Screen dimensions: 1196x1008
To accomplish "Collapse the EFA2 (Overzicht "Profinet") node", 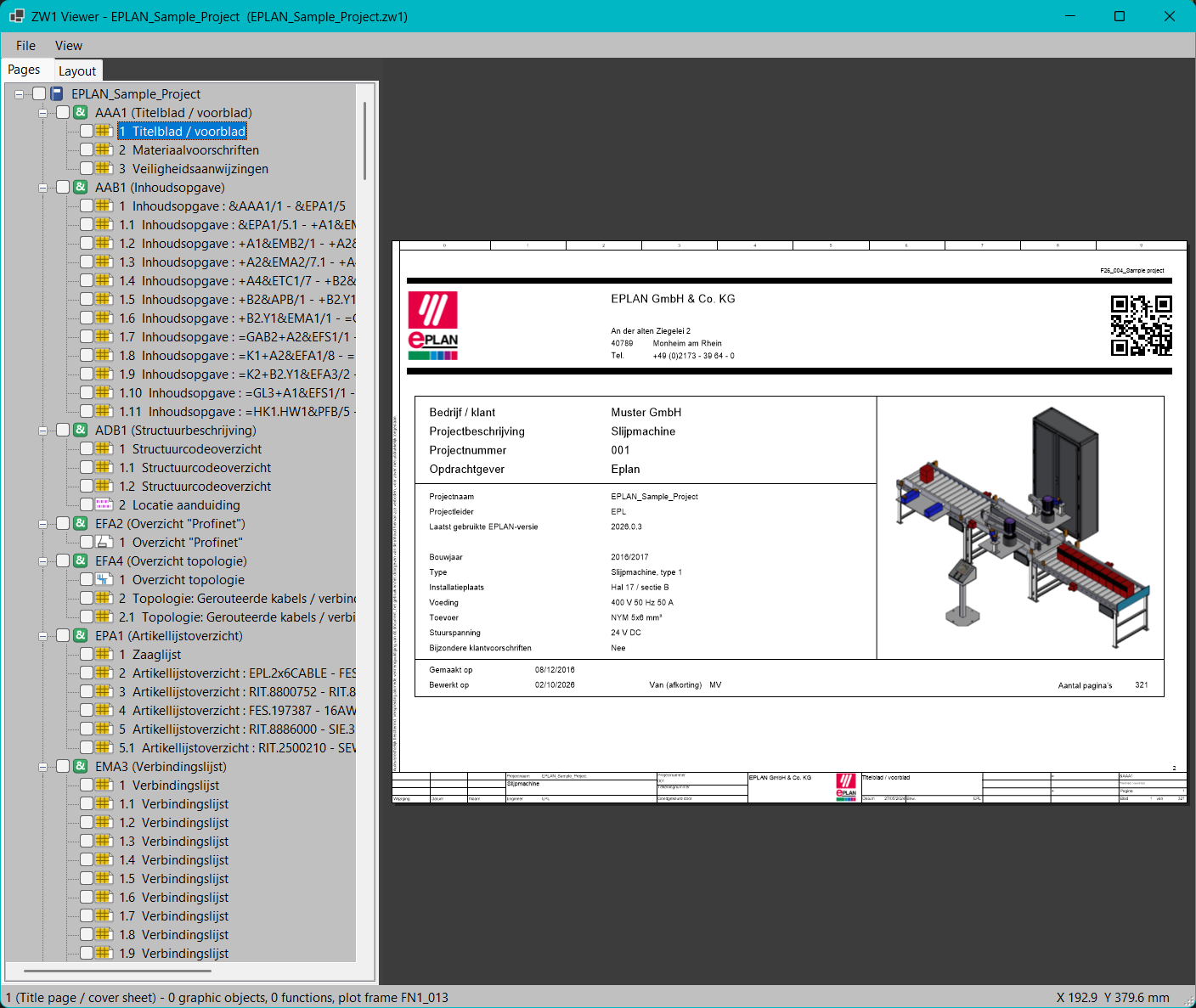I will 42,524.
